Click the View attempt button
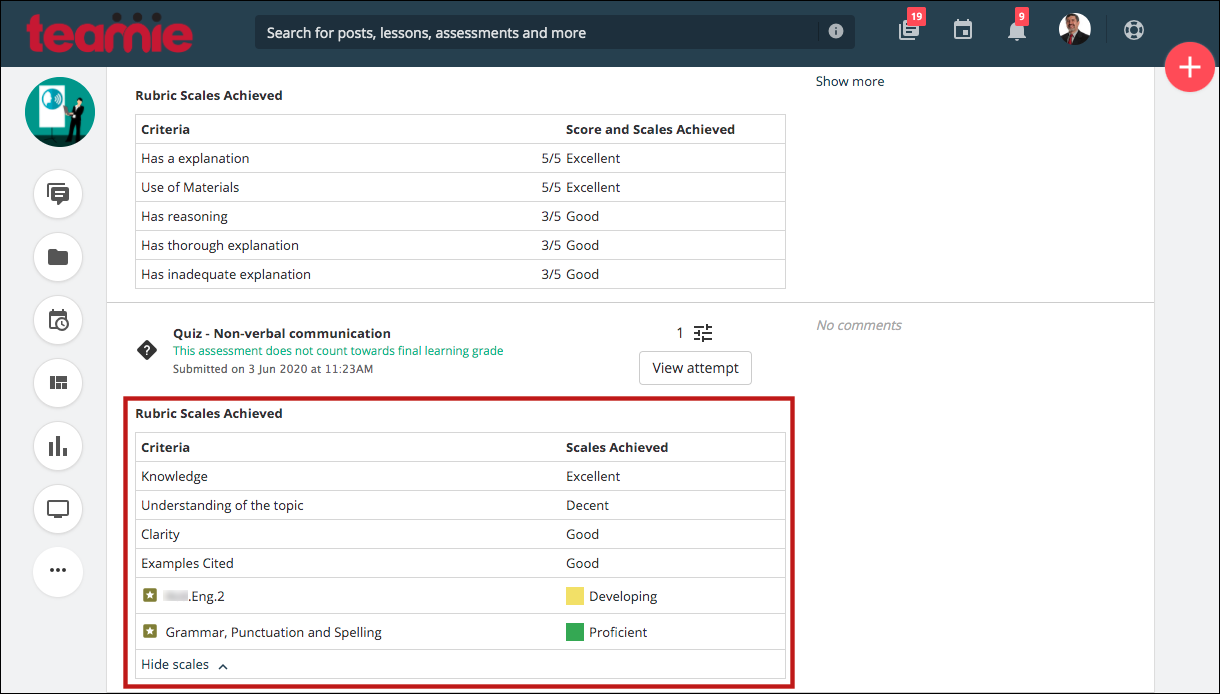The image size is (1220, 694). tap(695, 368)
